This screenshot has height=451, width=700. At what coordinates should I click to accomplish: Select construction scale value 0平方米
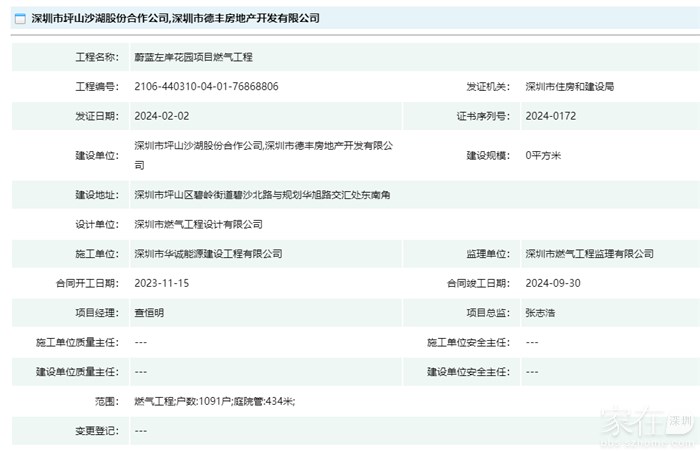[x=543, y=155]
